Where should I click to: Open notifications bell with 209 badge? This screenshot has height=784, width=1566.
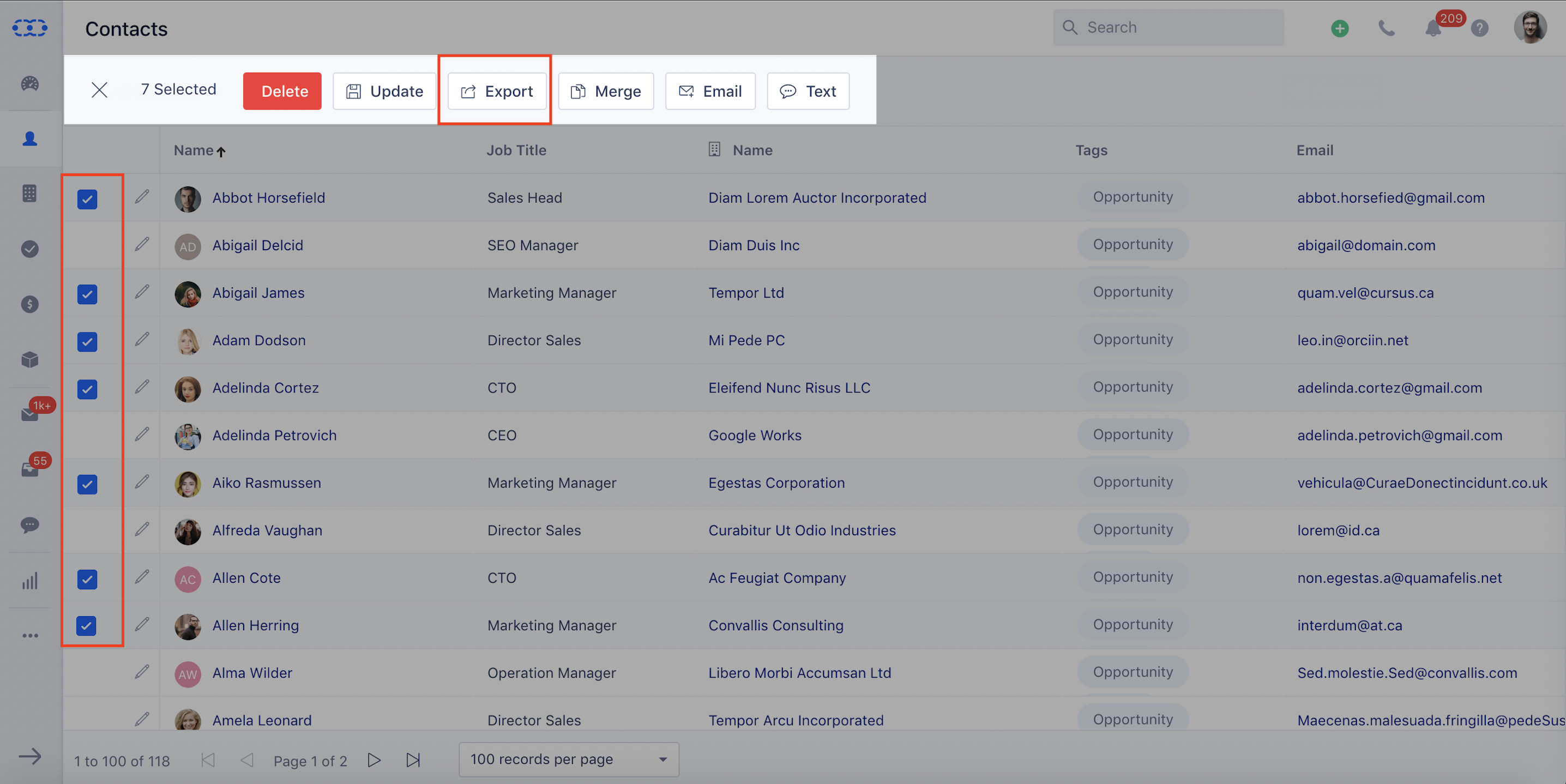(x=1433, y=28)
